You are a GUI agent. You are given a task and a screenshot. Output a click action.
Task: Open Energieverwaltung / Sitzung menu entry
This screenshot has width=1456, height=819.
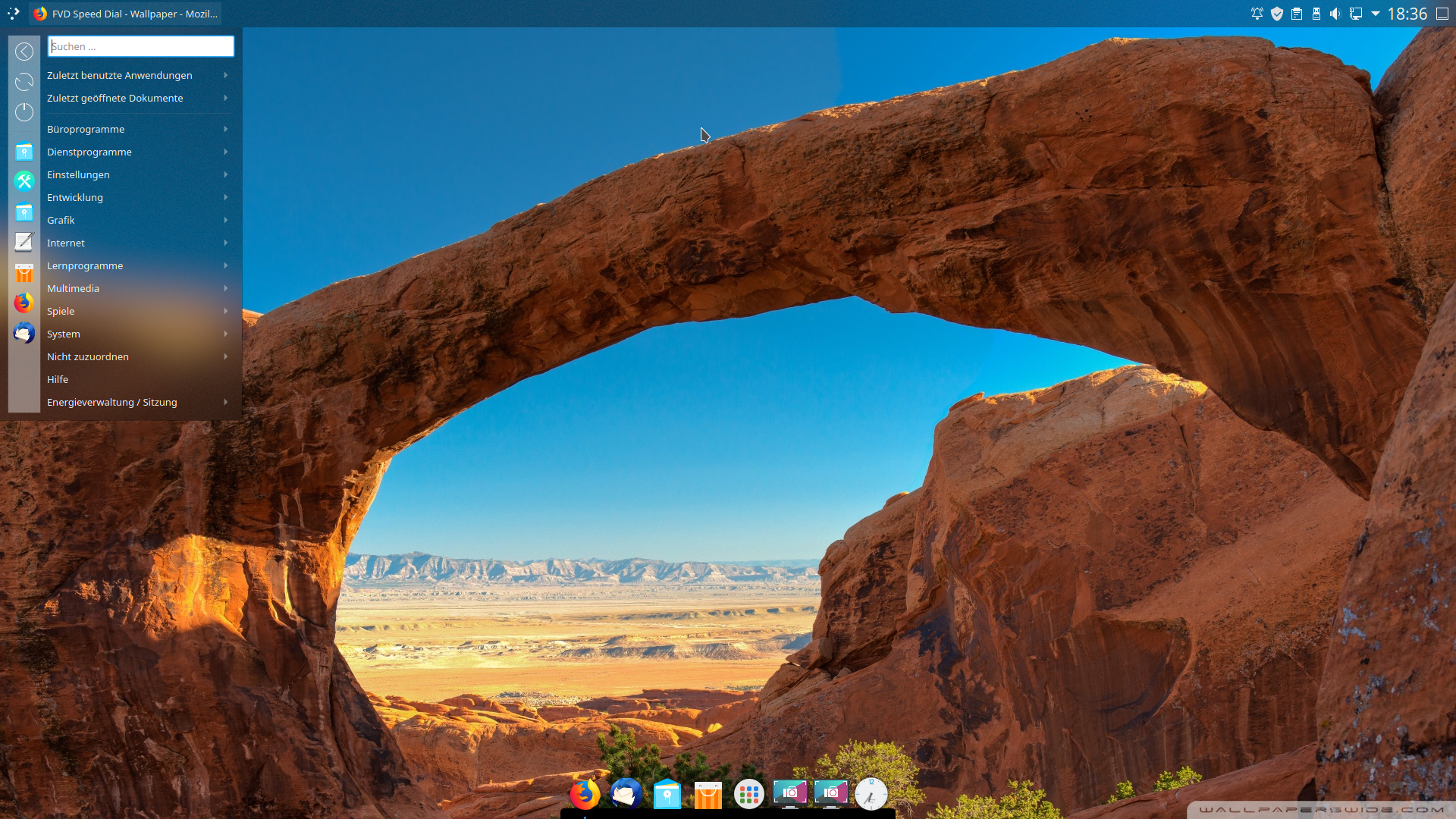[114, 402]
